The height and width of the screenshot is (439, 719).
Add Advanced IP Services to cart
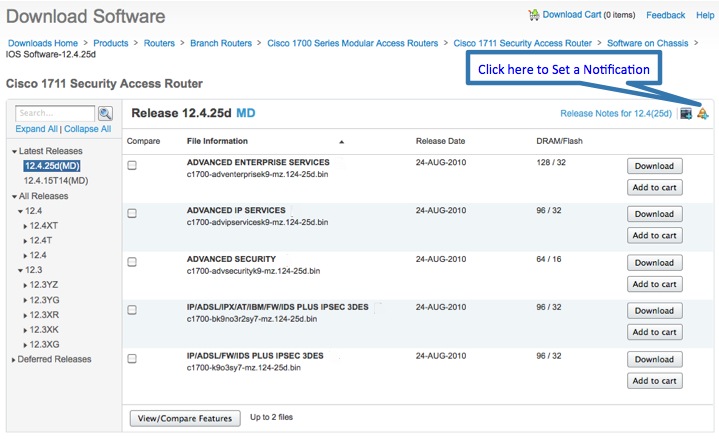click(654, 235)
